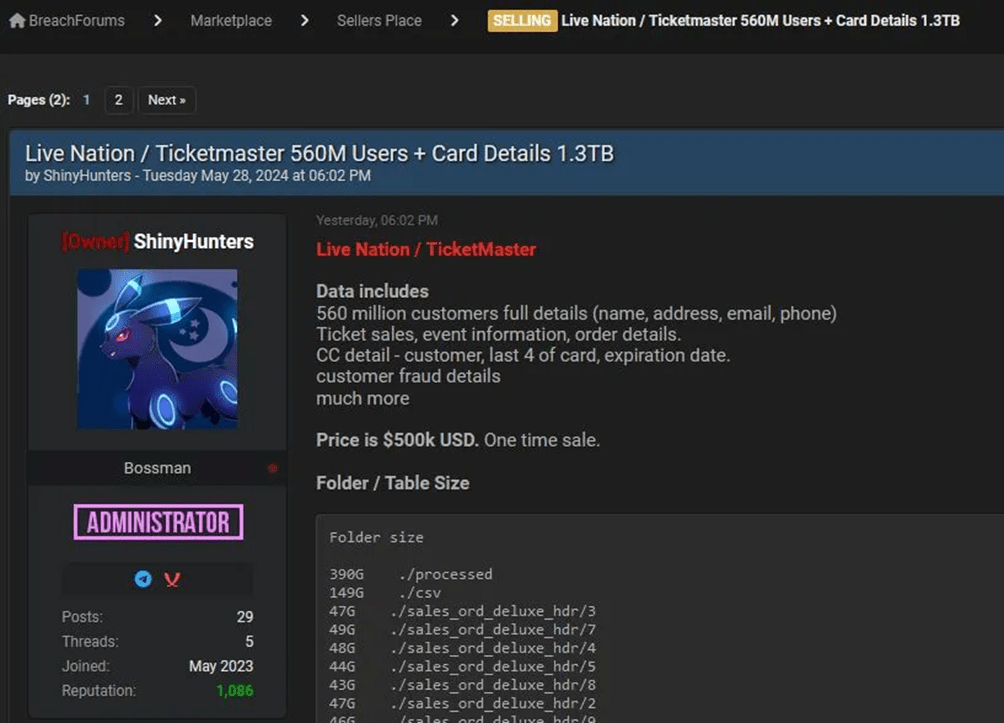Image resolution: width=1004 pixels, height=723 pixels.
Task: Click the Next » pagination button
Action: point(166,100)
